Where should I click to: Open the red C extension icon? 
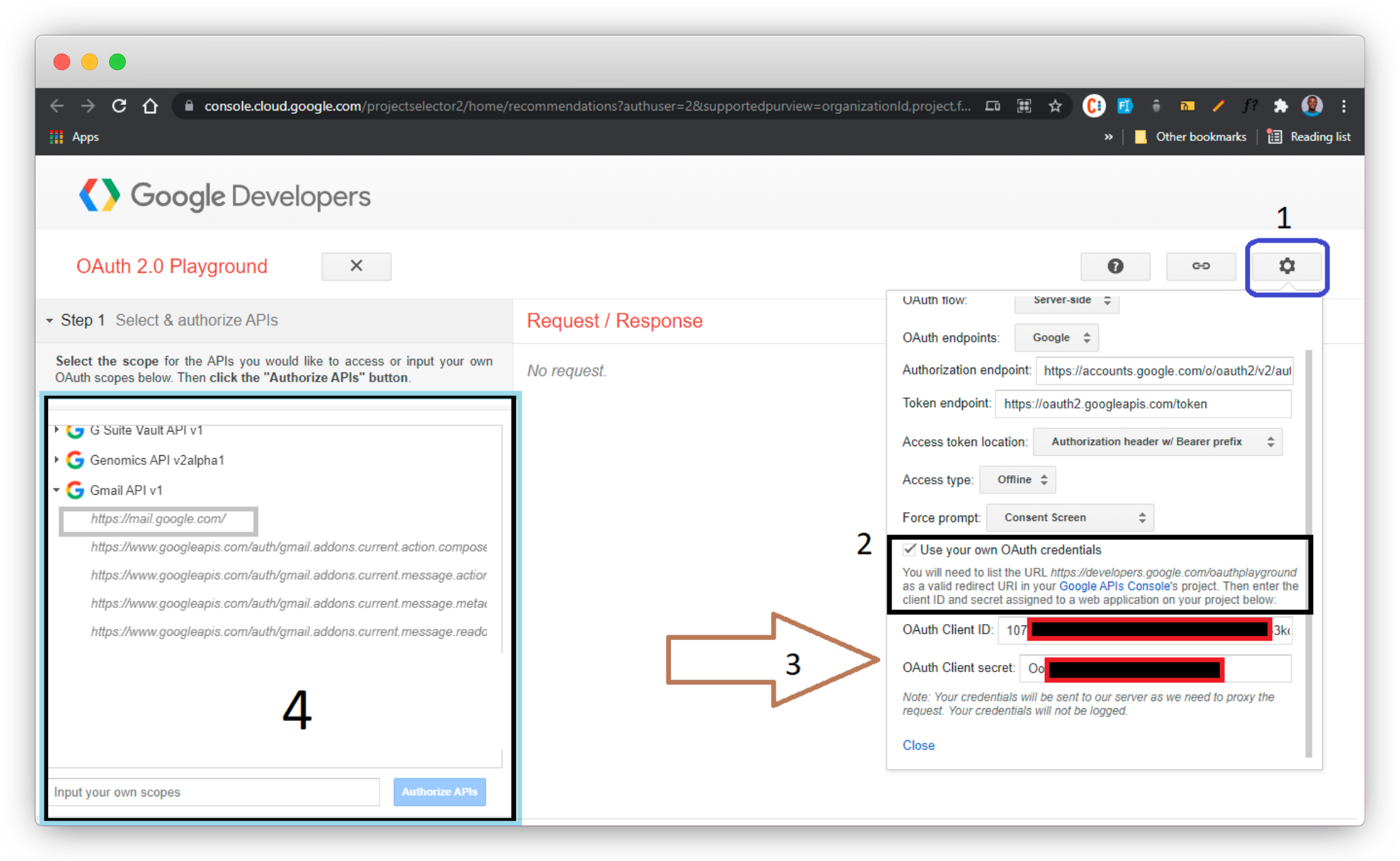pos(1094,106)
